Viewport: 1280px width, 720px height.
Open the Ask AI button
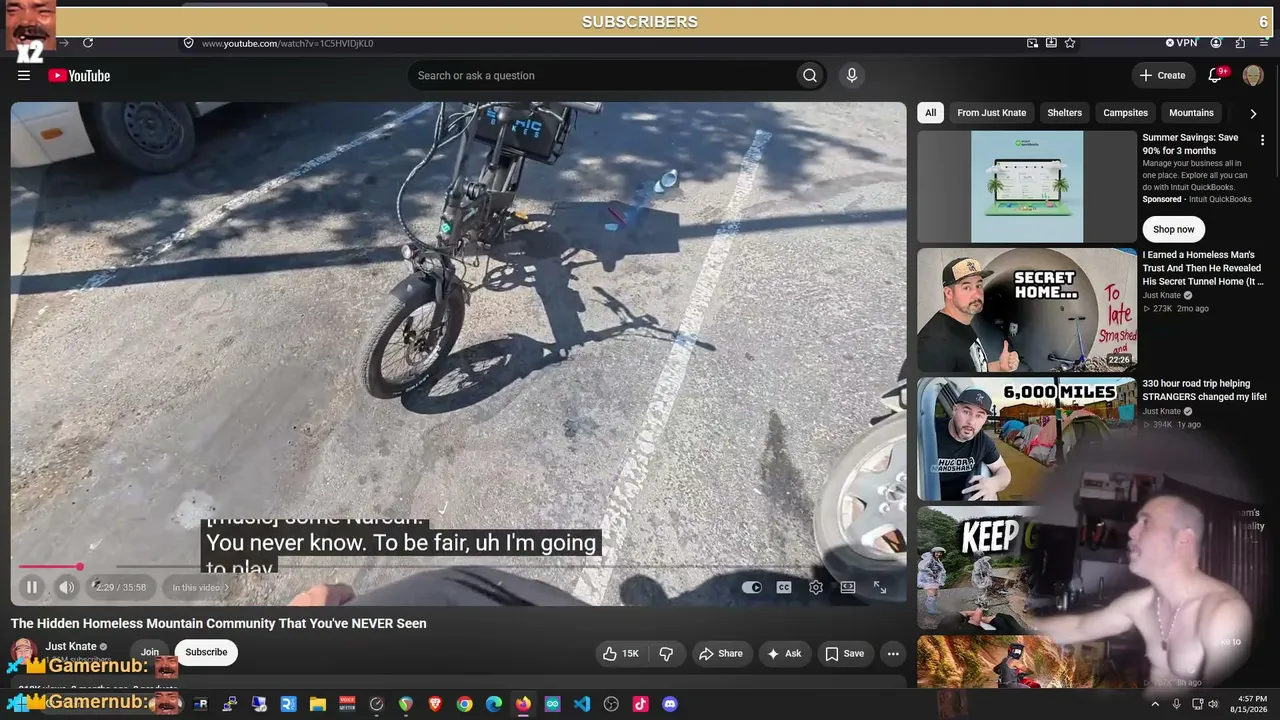[x=784, y=654]
